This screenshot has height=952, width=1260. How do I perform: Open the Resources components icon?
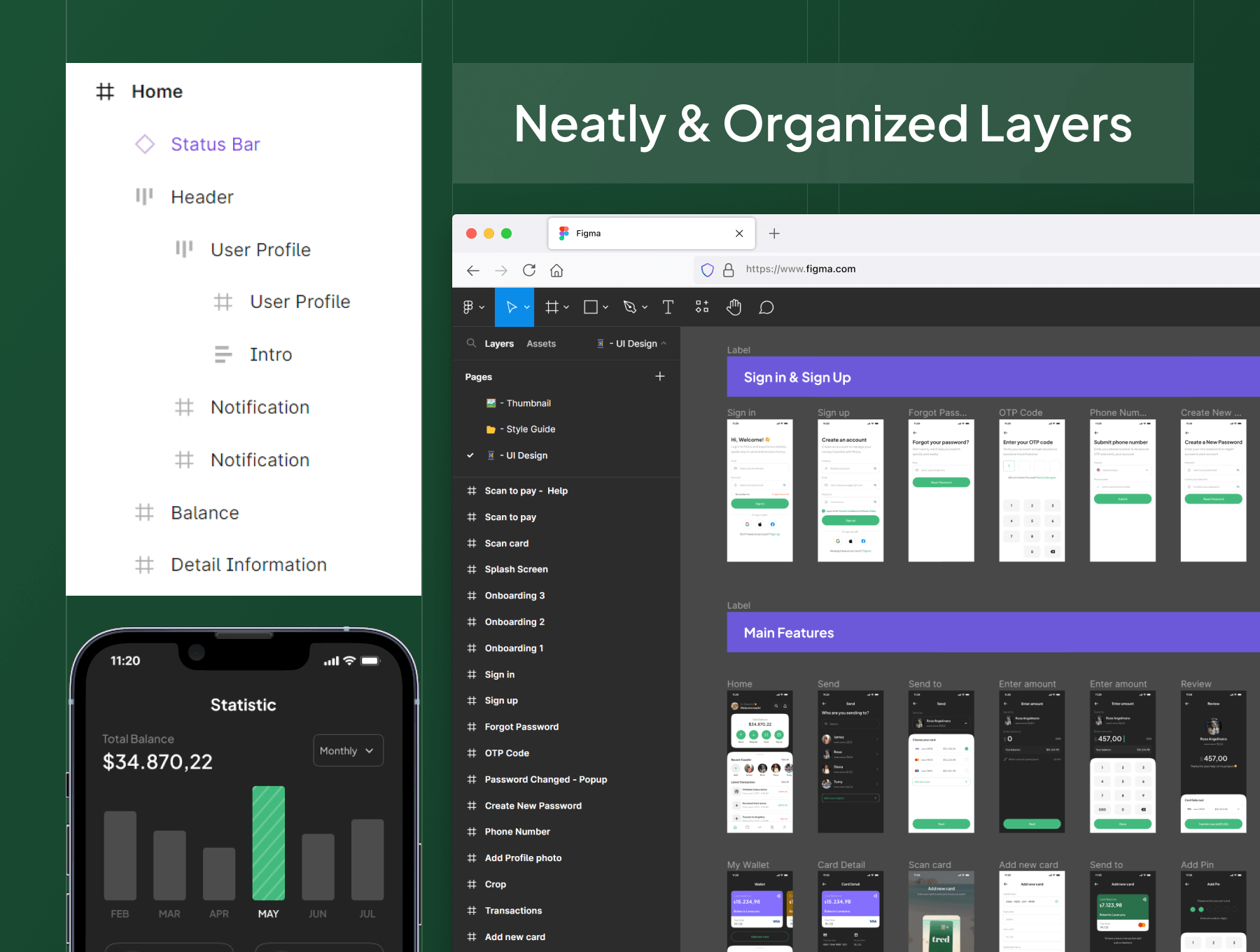(x=701, y=307)
